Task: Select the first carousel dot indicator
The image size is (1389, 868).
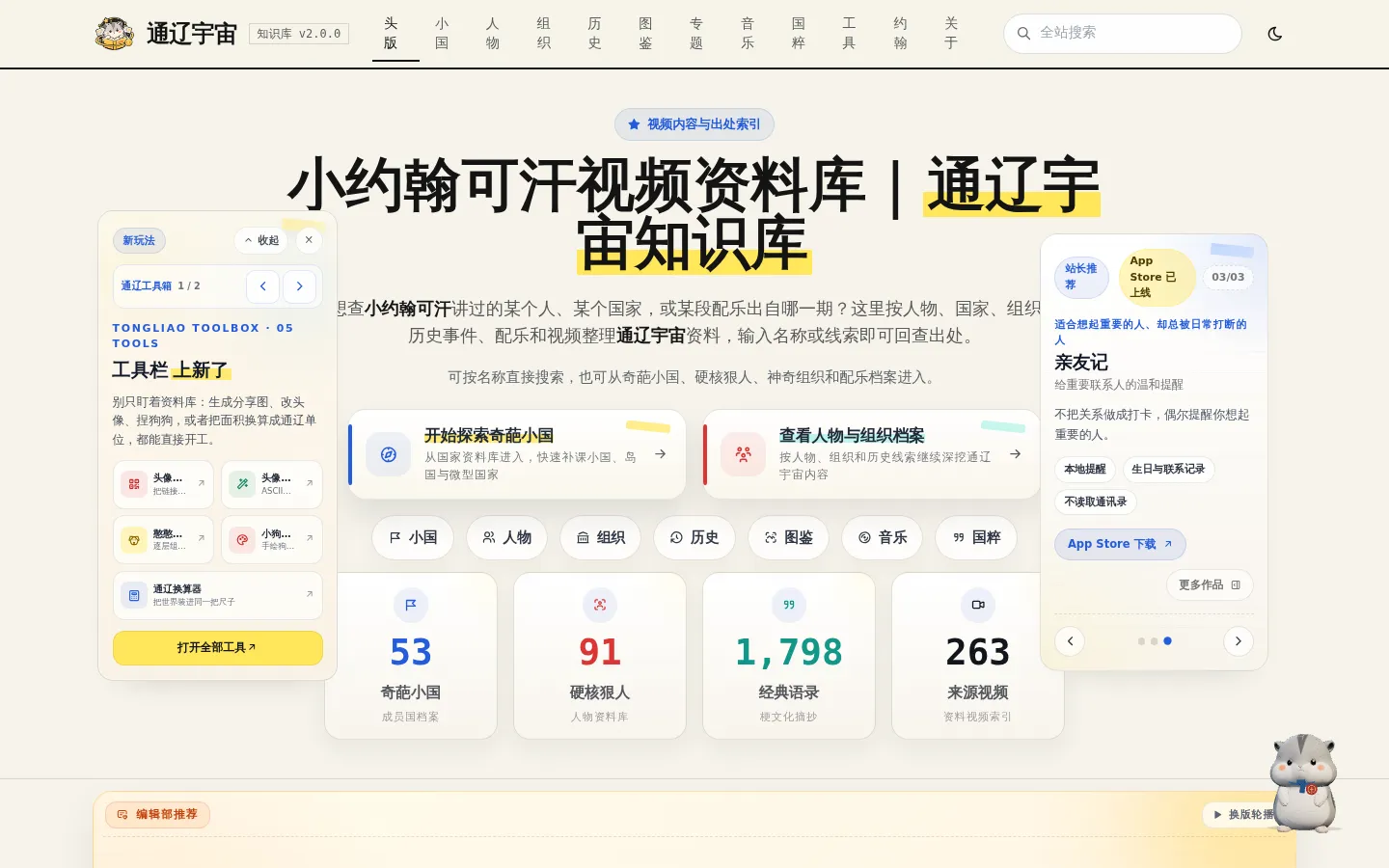Action: point(1141,641)
